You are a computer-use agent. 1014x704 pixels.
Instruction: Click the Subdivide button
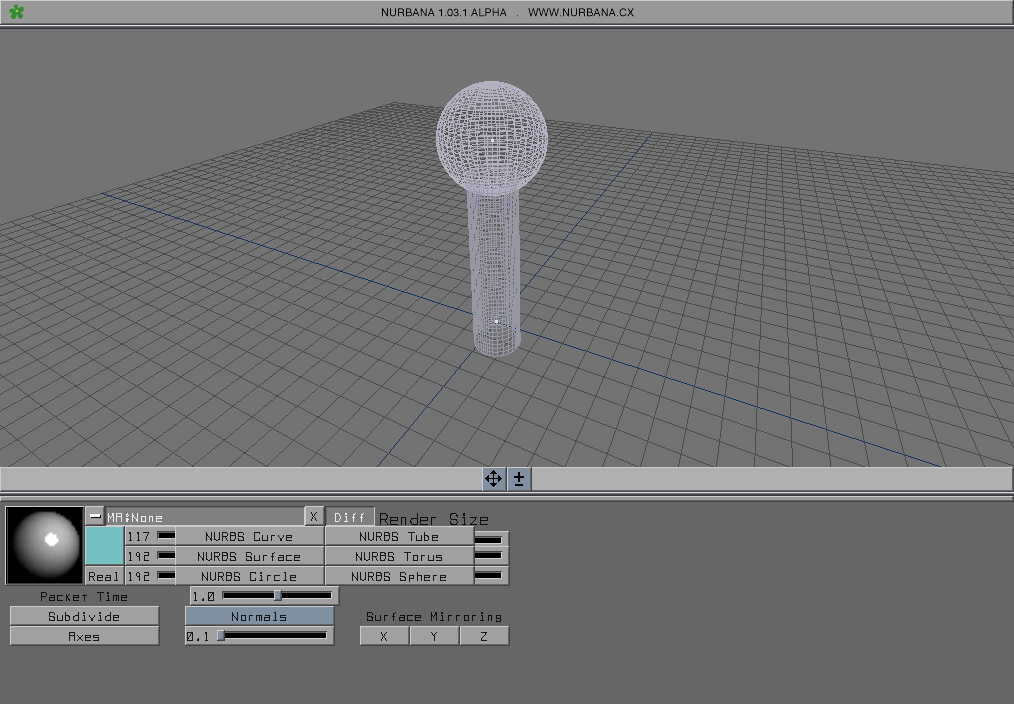pyautogui.click(x=84, y=616)
